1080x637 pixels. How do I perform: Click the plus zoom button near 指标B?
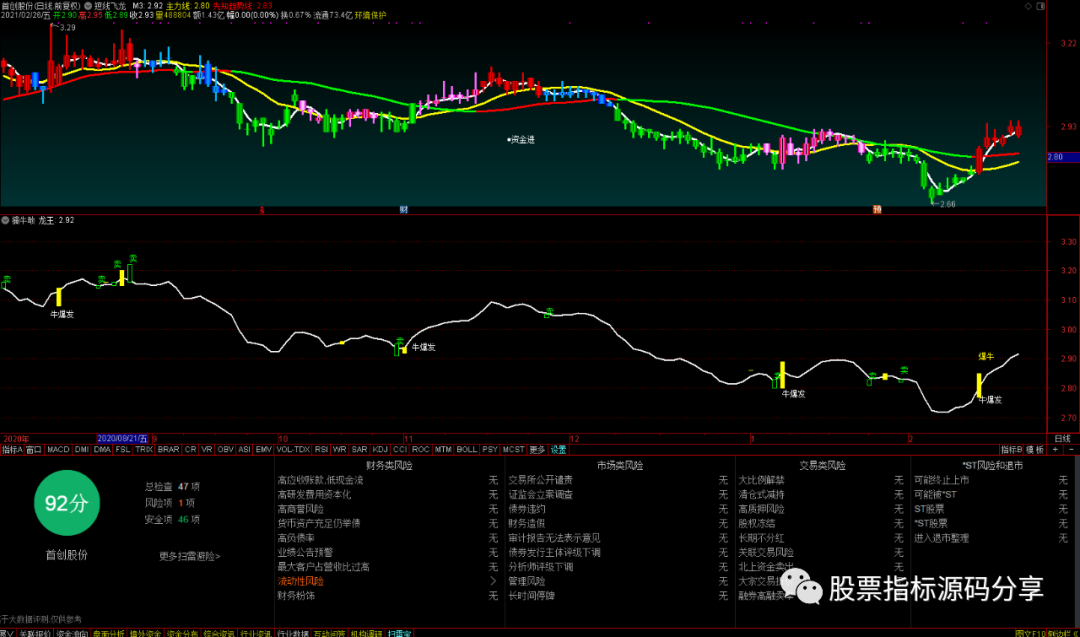1055,450
